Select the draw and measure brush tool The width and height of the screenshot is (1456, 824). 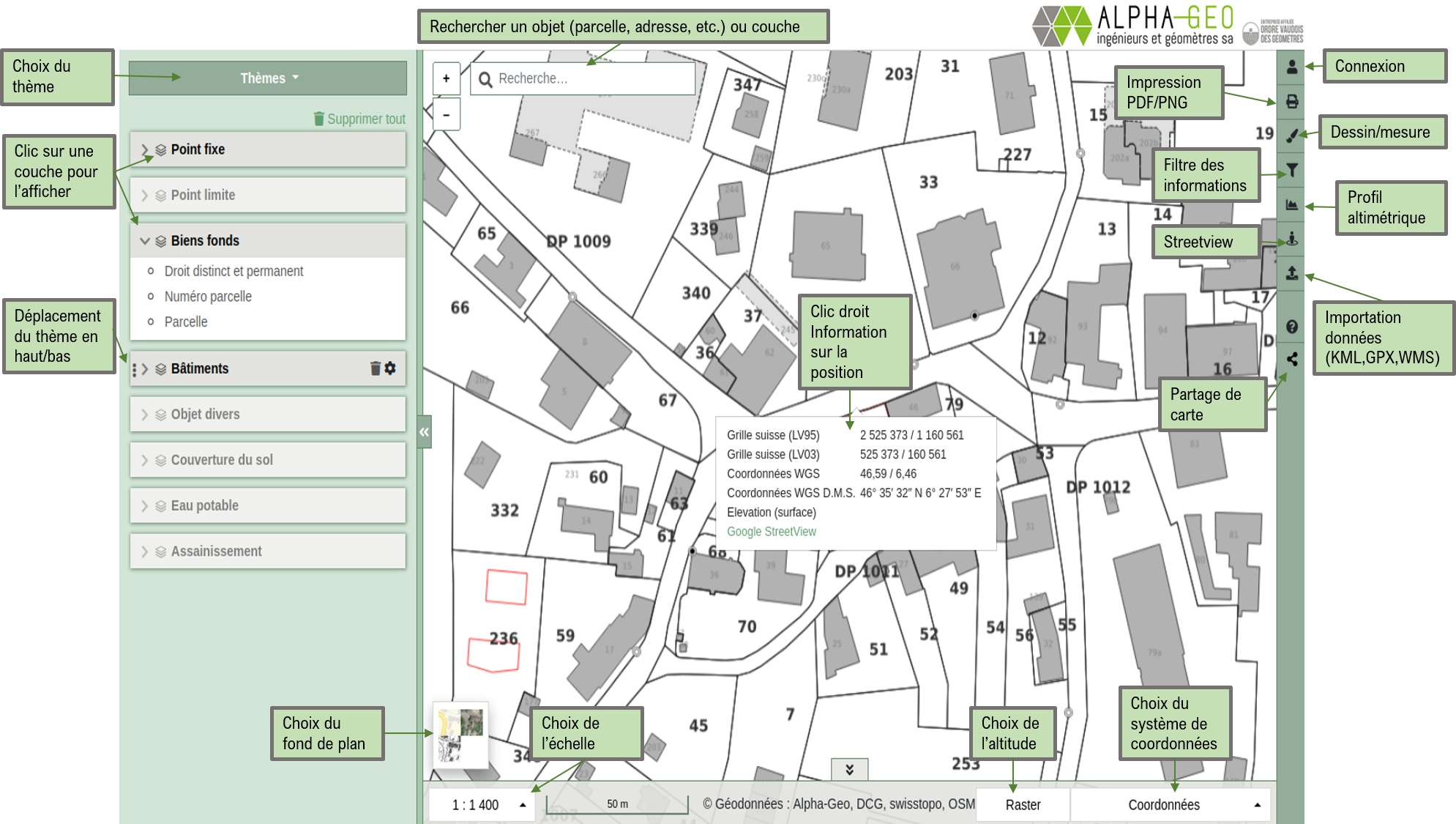(x=1292, y=136)
